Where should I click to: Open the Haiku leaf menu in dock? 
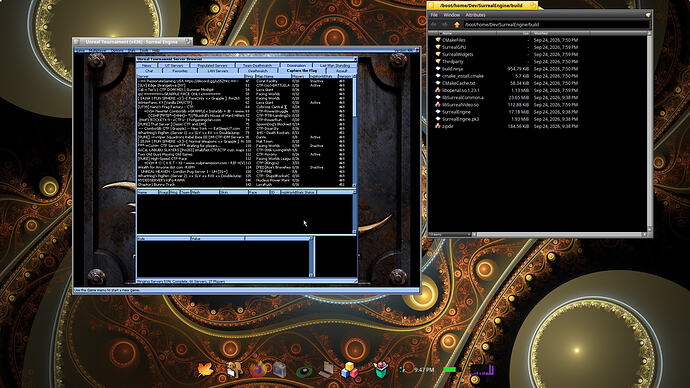[x=206, y=370]
